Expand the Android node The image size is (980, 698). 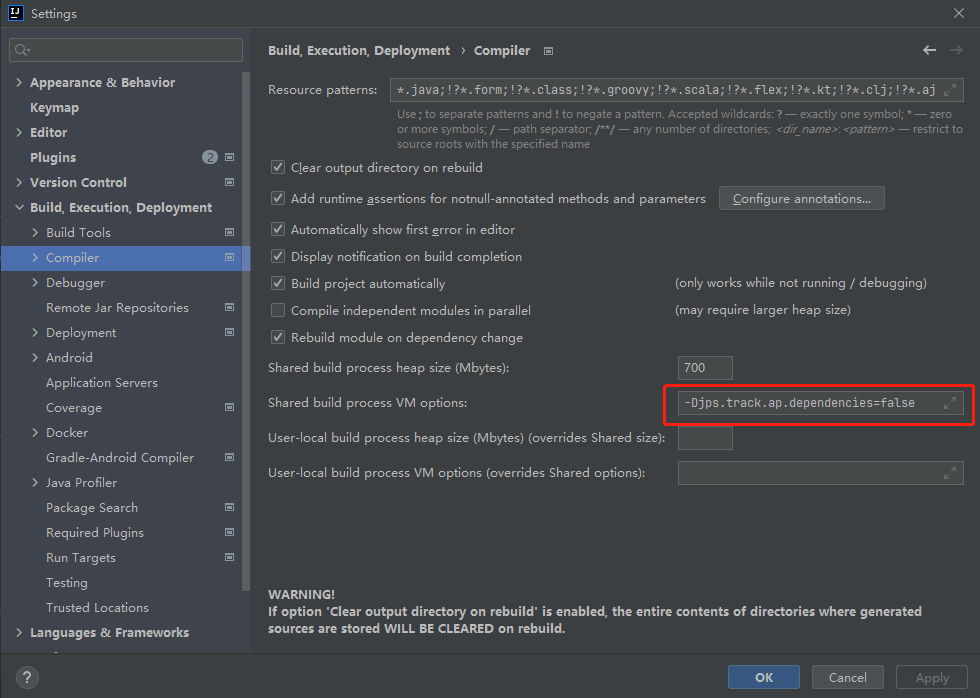click(x=35, y=357)
